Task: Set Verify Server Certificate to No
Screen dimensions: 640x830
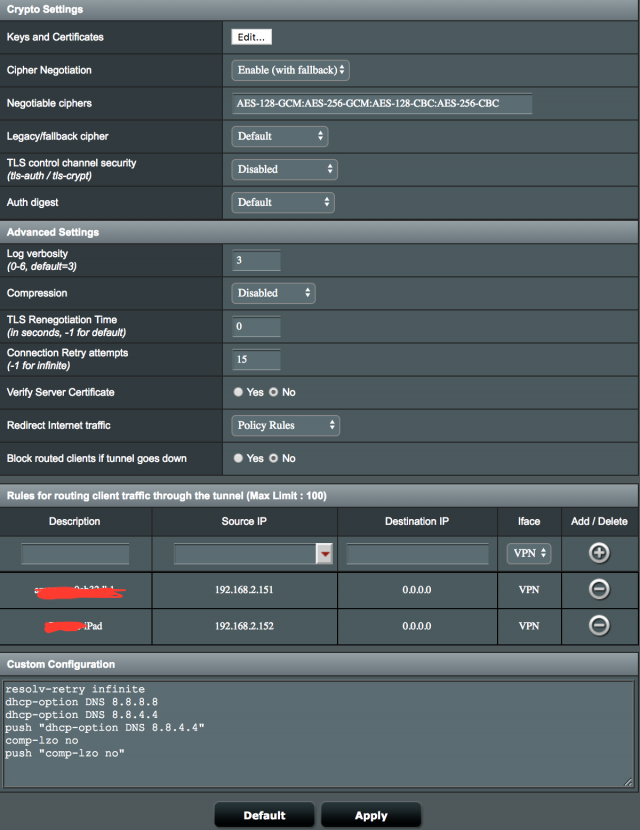Action: [274, 392]
